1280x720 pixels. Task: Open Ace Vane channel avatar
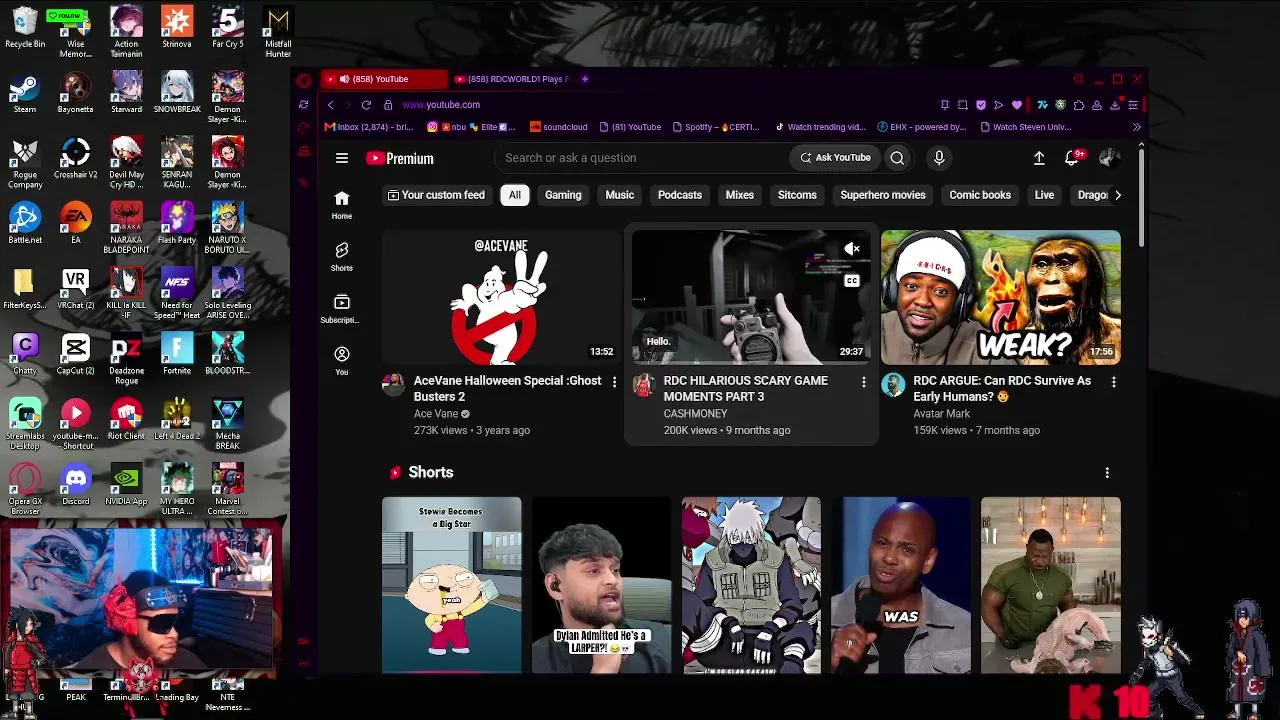point(394,385)
